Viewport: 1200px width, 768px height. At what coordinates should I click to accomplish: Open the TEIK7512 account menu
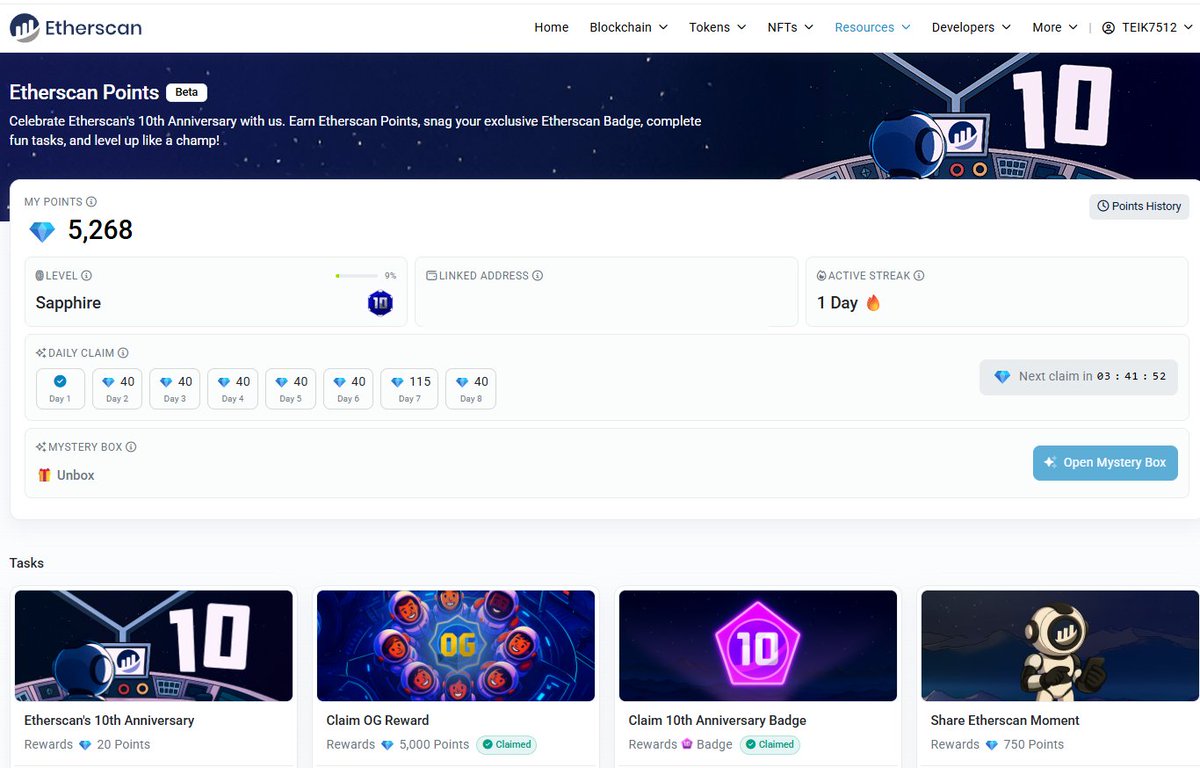pos(1147,27)
